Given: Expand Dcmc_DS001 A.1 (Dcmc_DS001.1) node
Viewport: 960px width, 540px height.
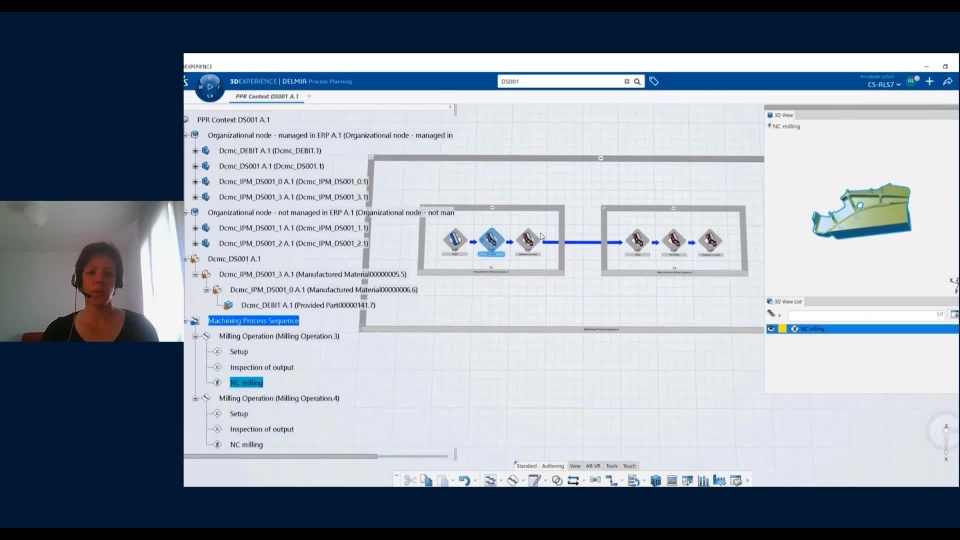Looking at the screenshot, I should click(x=195, y=166).
